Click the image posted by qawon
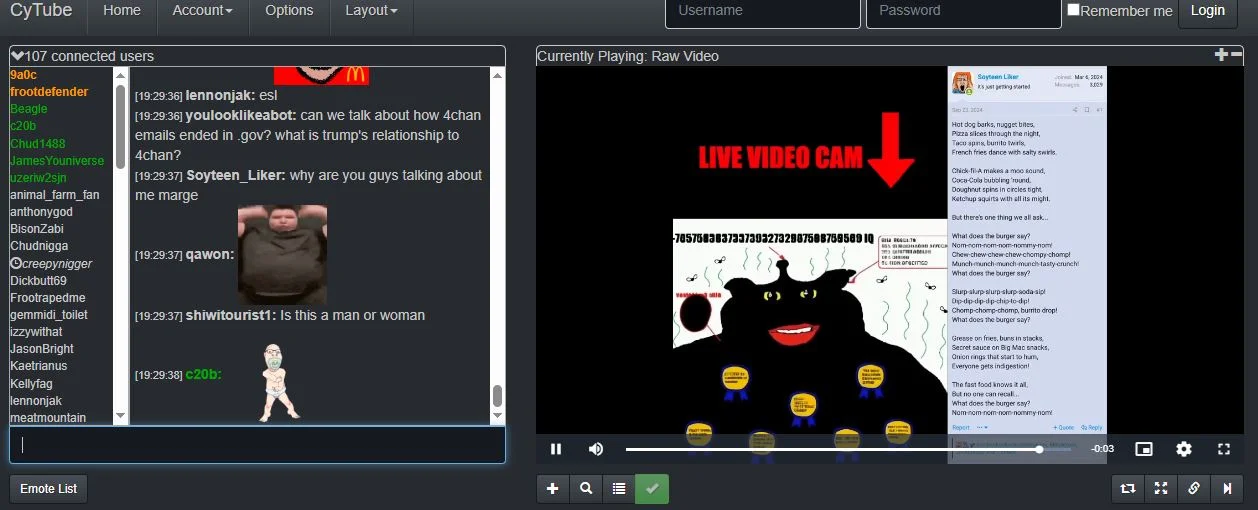 point(282,254)
